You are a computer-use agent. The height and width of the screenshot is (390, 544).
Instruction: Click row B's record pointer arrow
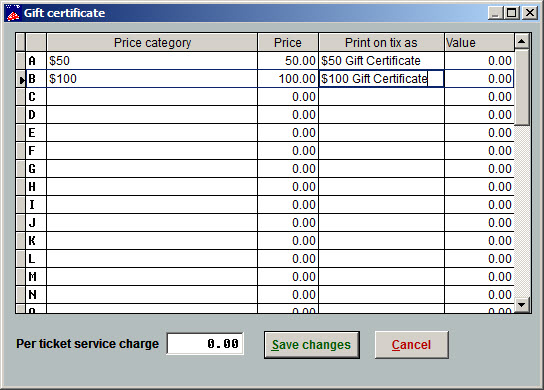22,80
